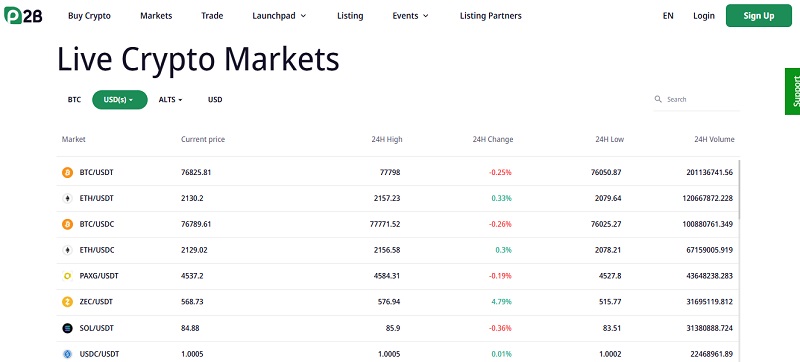800x362 pixels.
Task: Open the Markets nav item
Action: [156, 16]
